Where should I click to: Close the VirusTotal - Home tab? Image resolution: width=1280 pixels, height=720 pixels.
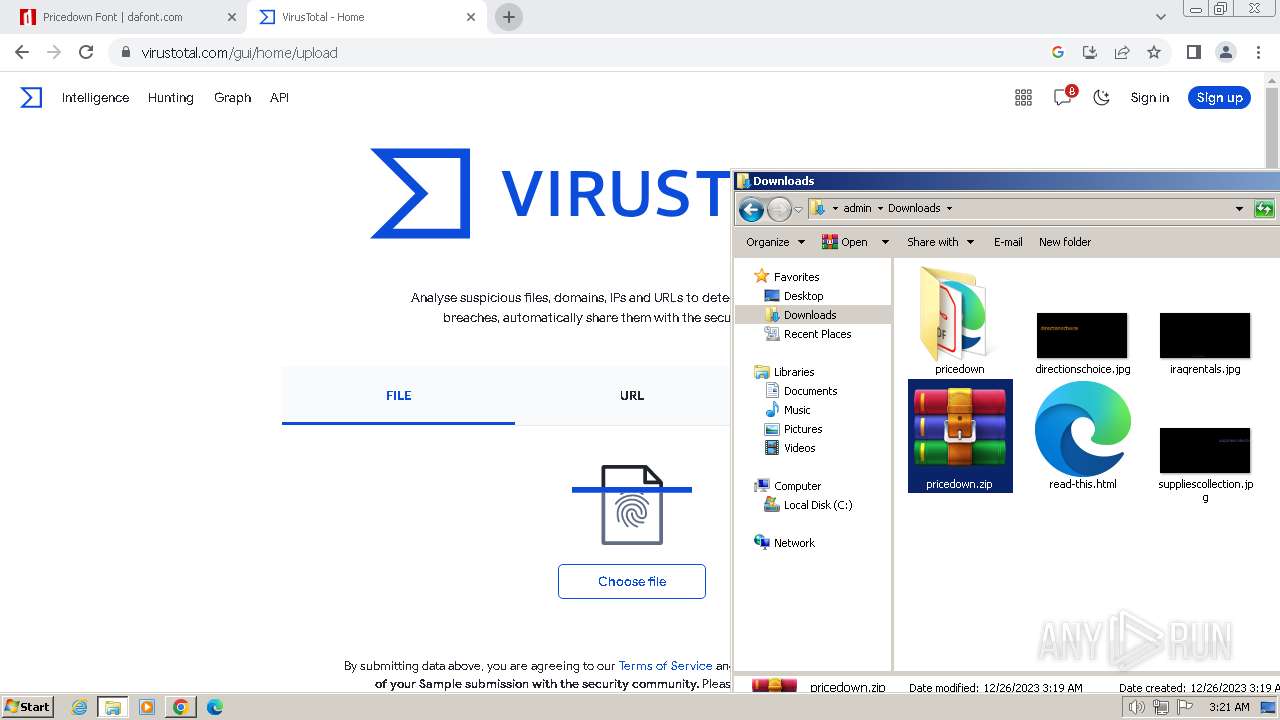(471, 17)
